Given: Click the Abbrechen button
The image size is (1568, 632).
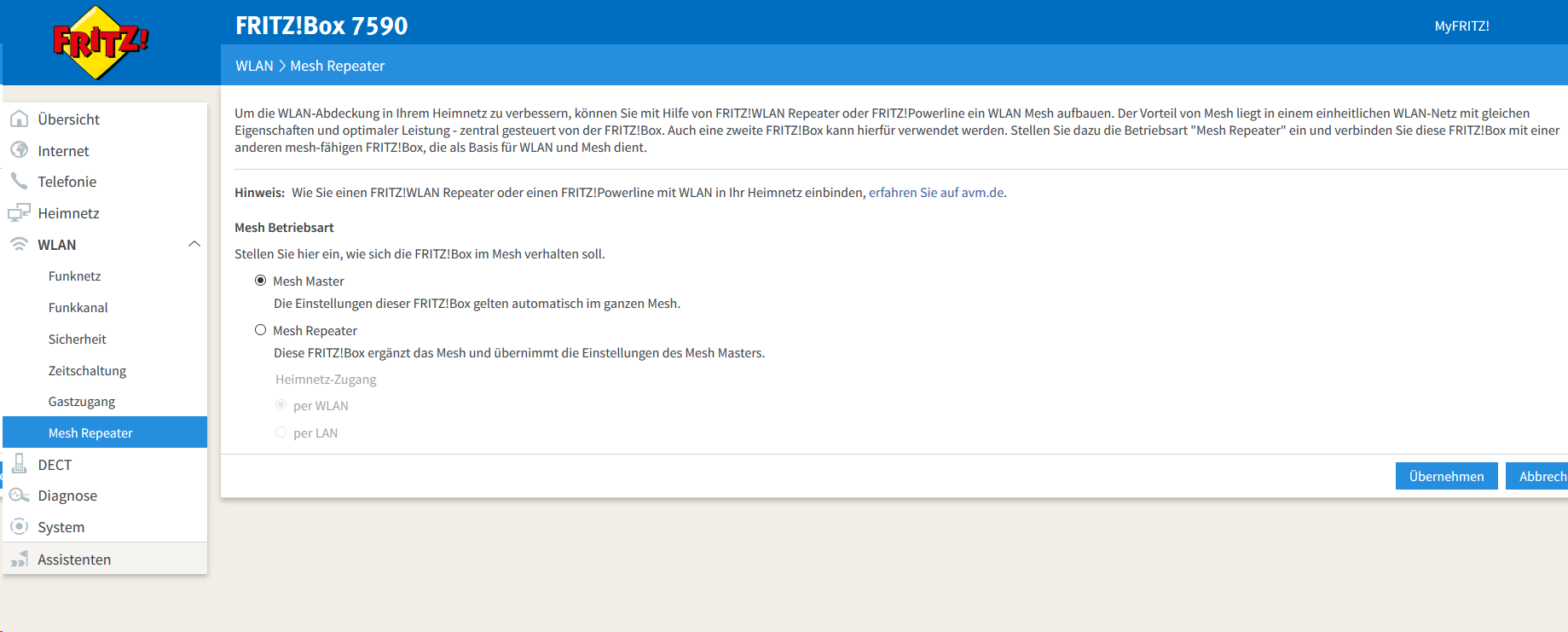Looking at the screenshot, I should (x=1536, y=476).
